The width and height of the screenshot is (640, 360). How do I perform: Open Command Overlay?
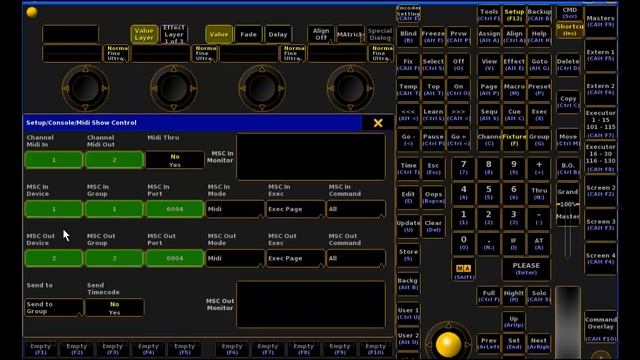coord(600,326)
